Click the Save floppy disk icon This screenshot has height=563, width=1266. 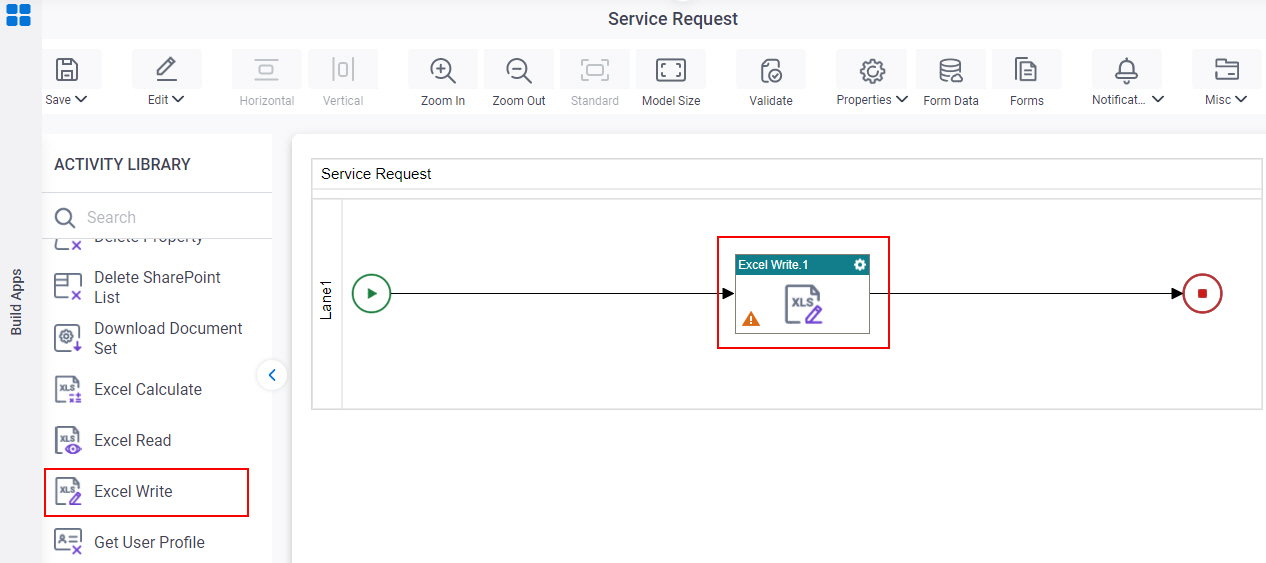tap(66, 69)
